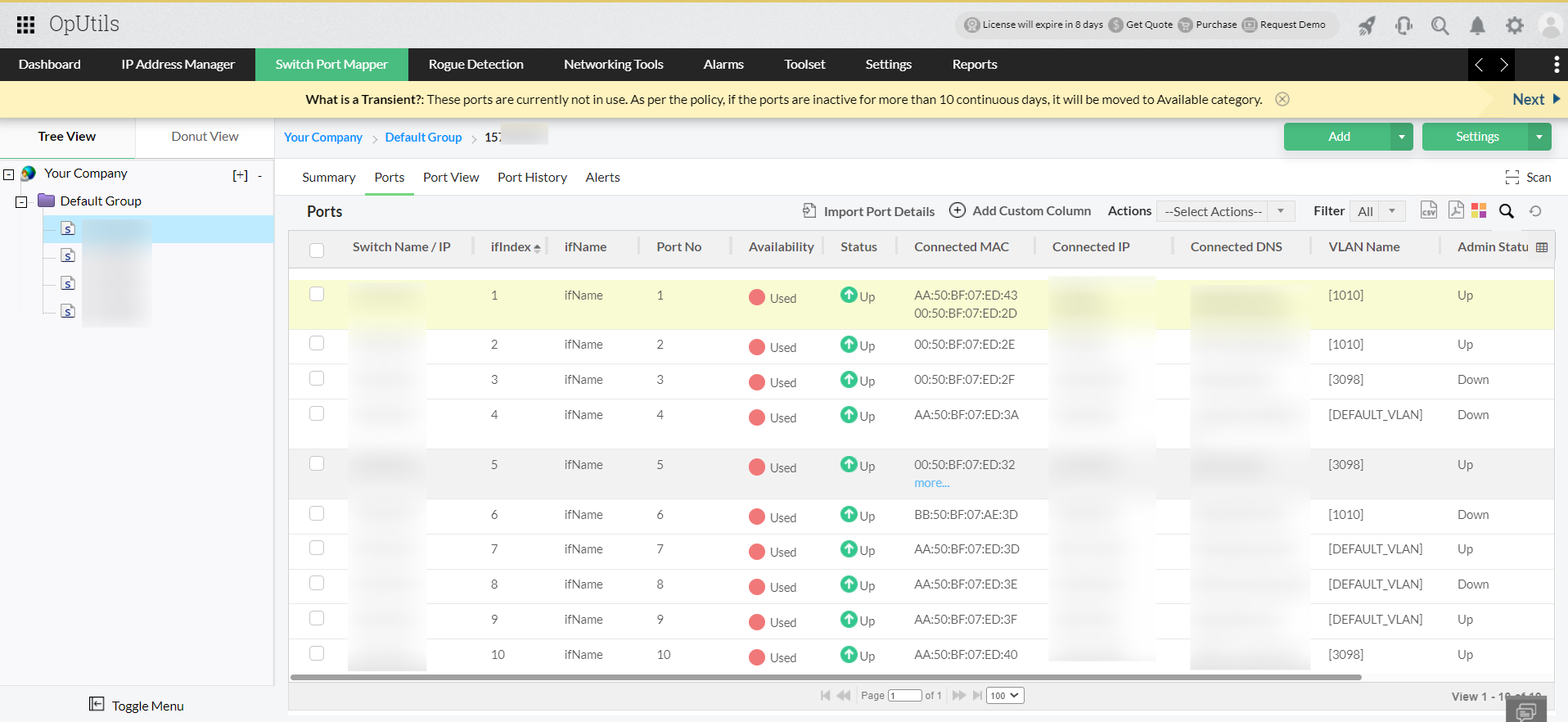Search the ports table with magnifier icon
The height and width of the screenshot is (722, 1568).
click(1506, 211)
